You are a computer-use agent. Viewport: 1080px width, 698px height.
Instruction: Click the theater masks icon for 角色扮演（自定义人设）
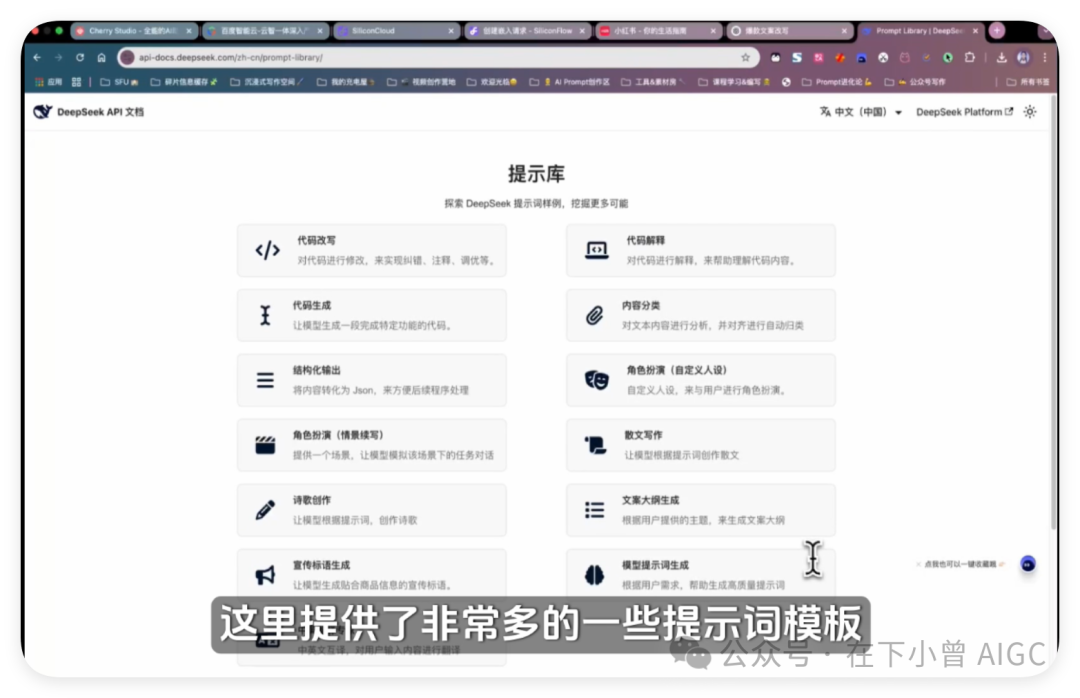[596, 380]
